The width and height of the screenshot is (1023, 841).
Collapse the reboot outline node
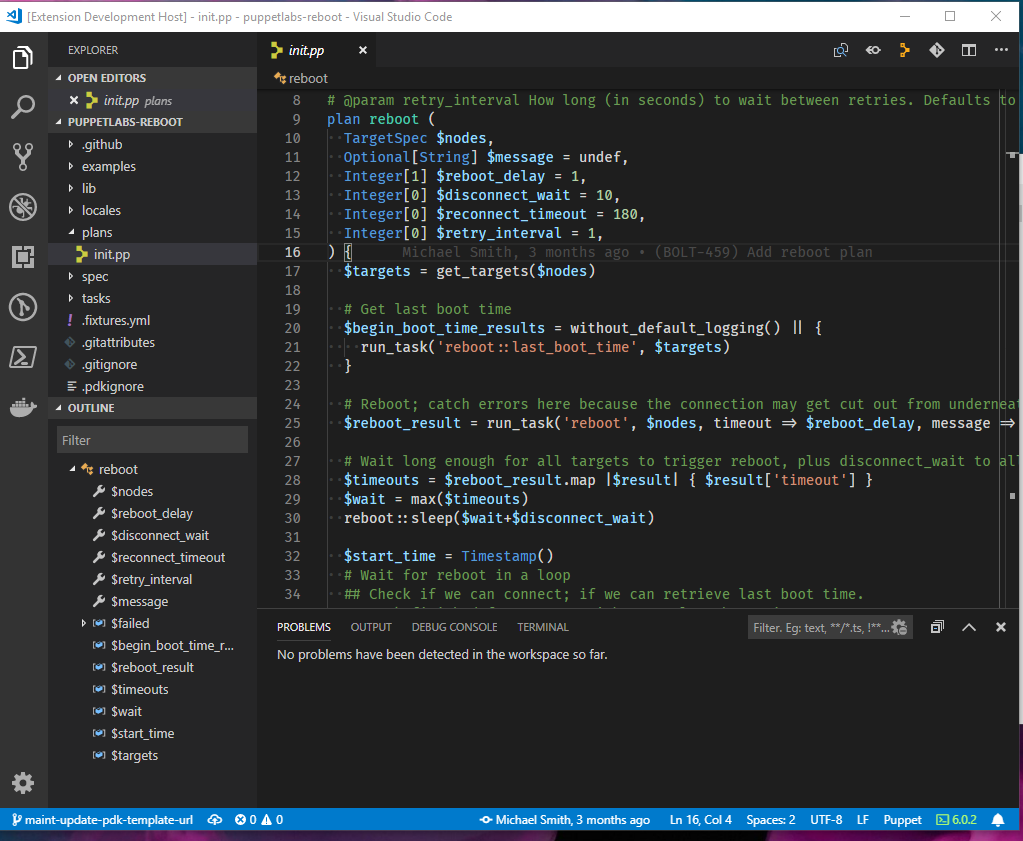pos(73,469)
